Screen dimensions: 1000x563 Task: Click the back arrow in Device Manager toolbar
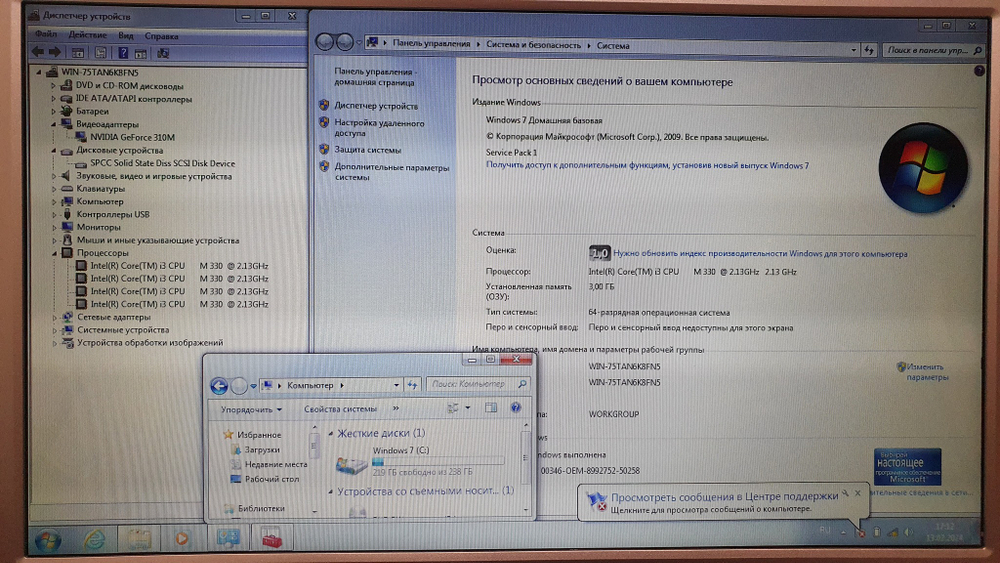click(x=38, y=52)
